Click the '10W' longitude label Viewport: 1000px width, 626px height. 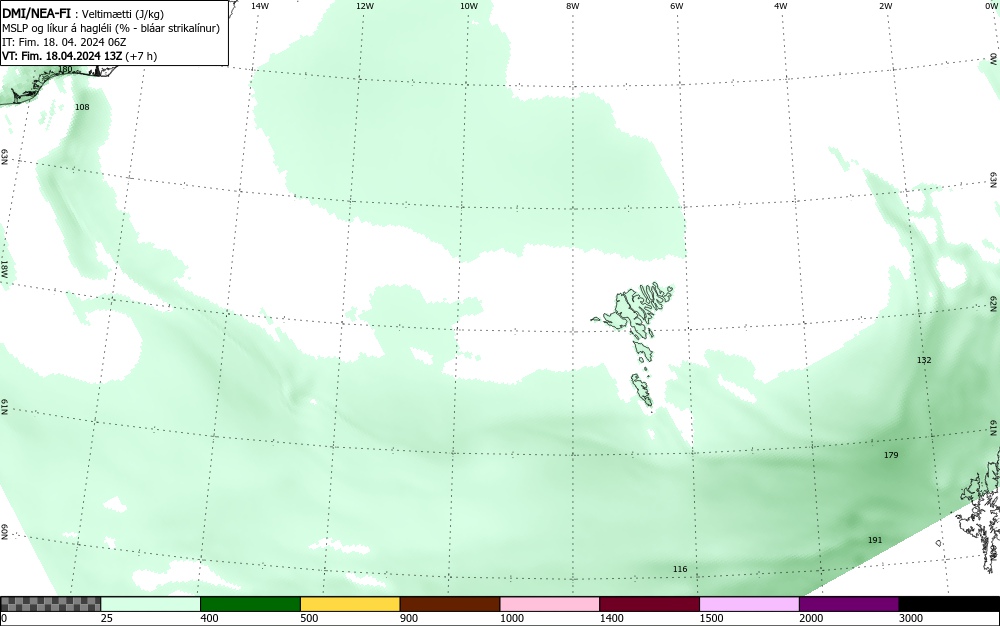(469, 6)
